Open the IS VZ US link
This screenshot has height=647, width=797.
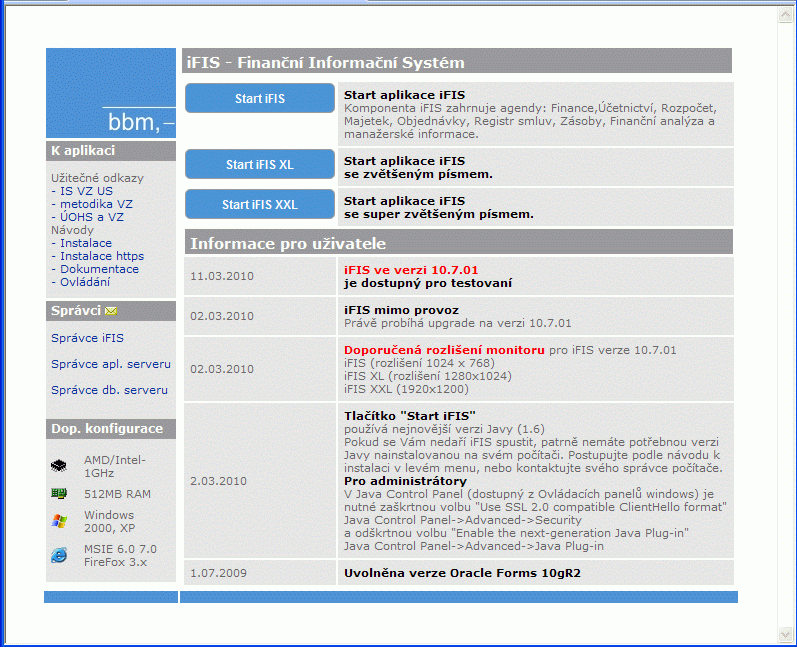point(86,191)
